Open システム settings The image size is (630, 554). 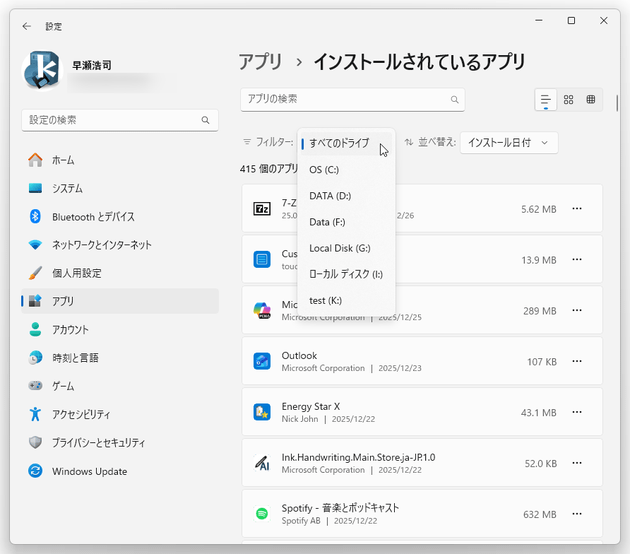(x=120, y=188)
